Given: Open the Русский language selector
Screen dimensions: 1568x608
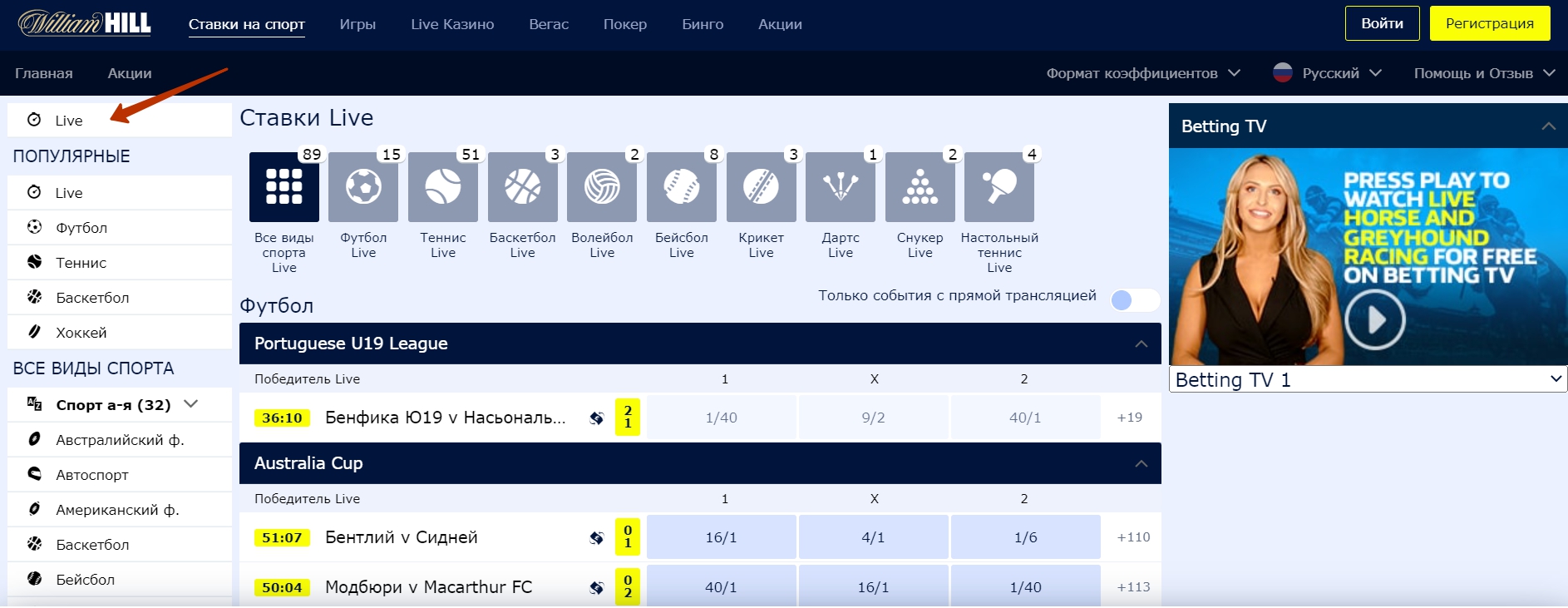Looking at the screenshot, I should pyautogui.click(x=1328, y=73).
